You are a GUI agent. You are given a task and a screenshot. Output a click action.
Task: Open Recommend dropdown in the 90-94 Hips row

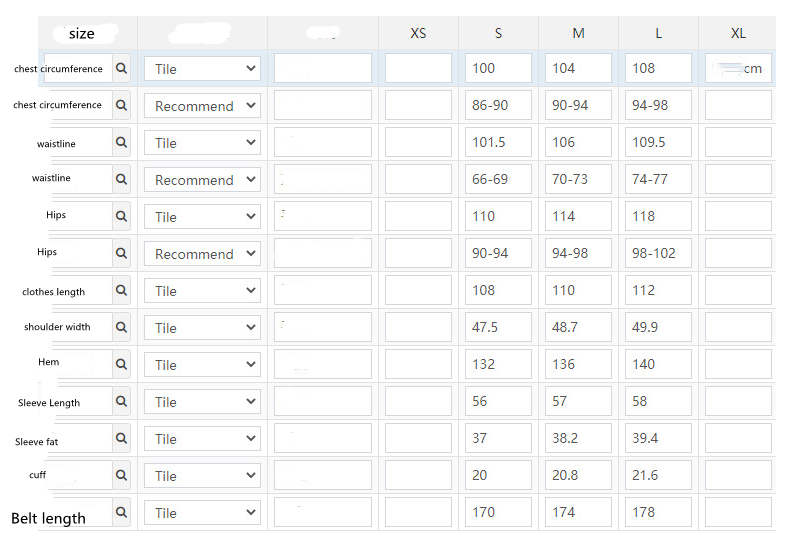tap(202, 254)
